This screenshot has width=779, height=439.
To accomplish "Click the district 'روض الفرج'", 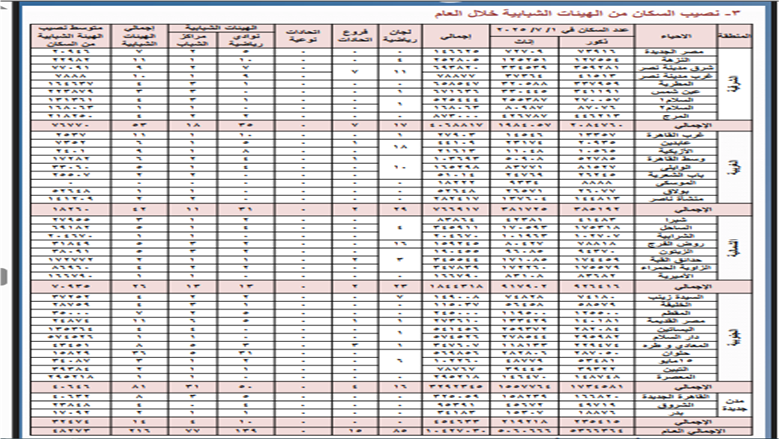I will (675, 244).
